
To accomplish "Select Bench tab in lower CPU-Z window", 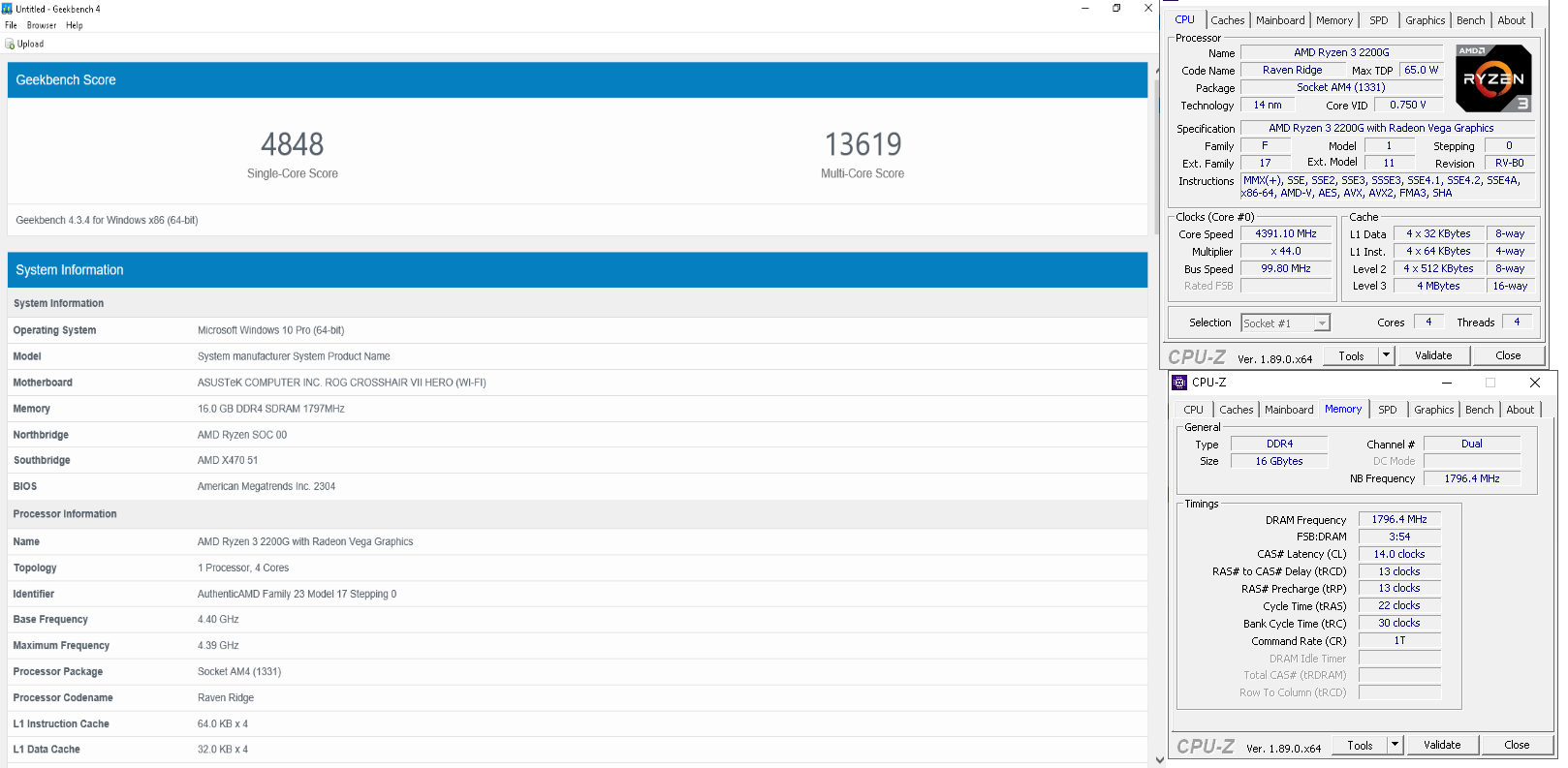I will click(x=1480, y=410).
